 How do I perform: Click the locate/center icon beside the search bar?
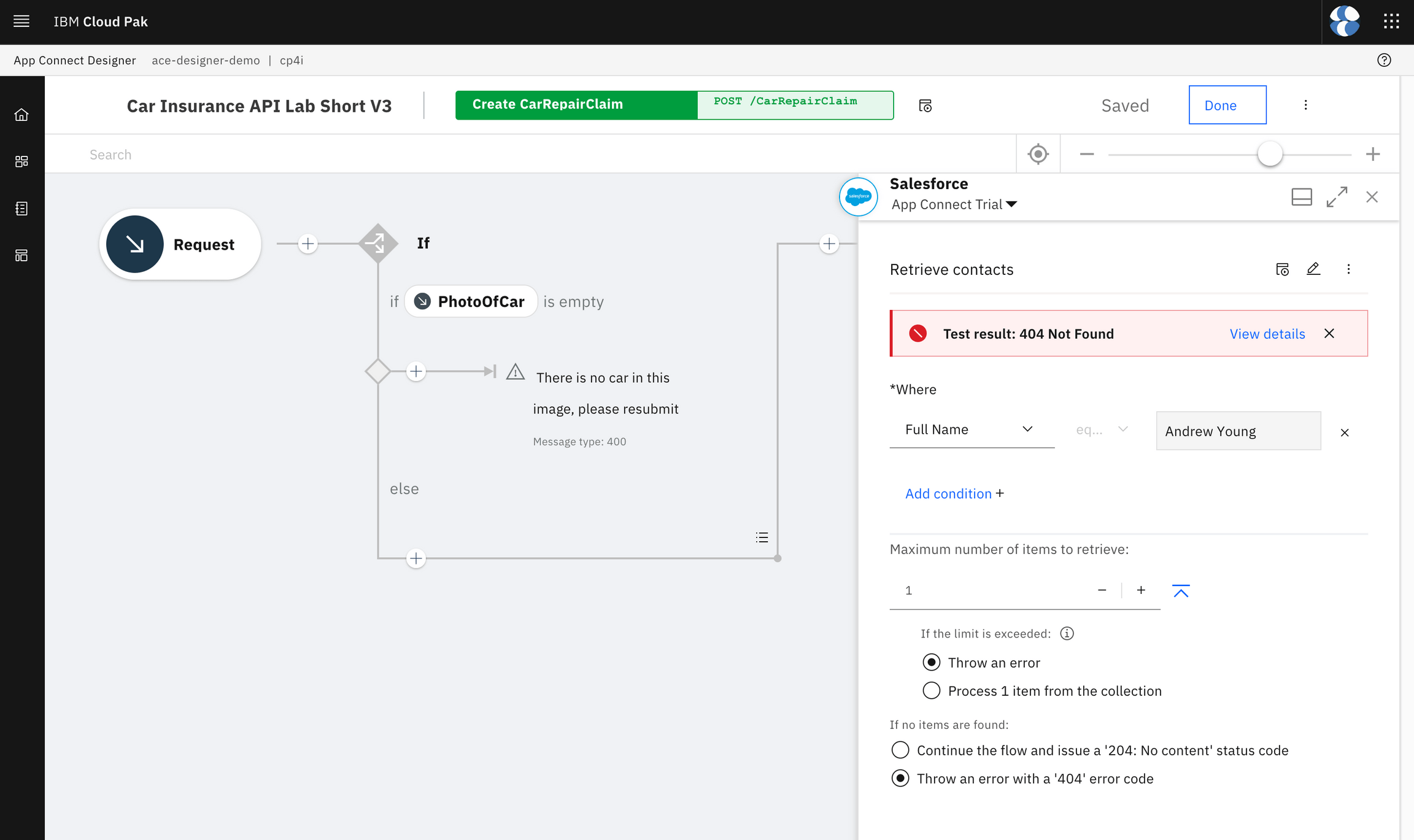pos(1037,154)
